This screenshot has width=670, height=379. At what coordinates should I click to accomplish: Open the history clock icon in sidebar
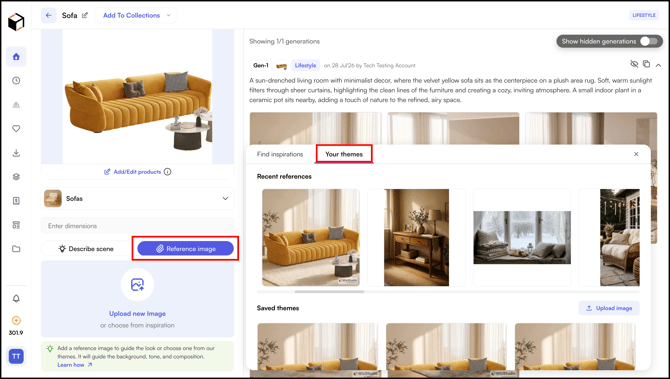(x=16, y=80)
